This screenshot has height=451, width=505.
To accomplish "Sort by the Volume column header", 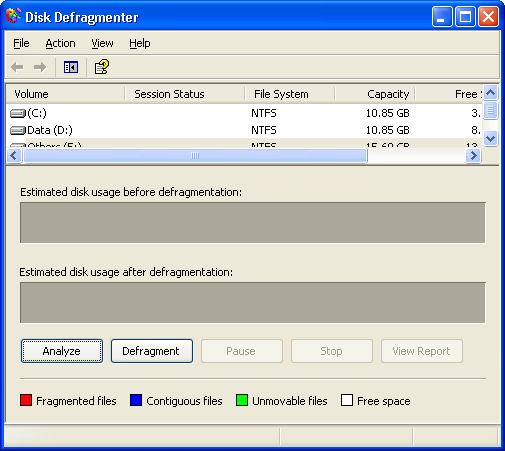I will tap(66, 94).
